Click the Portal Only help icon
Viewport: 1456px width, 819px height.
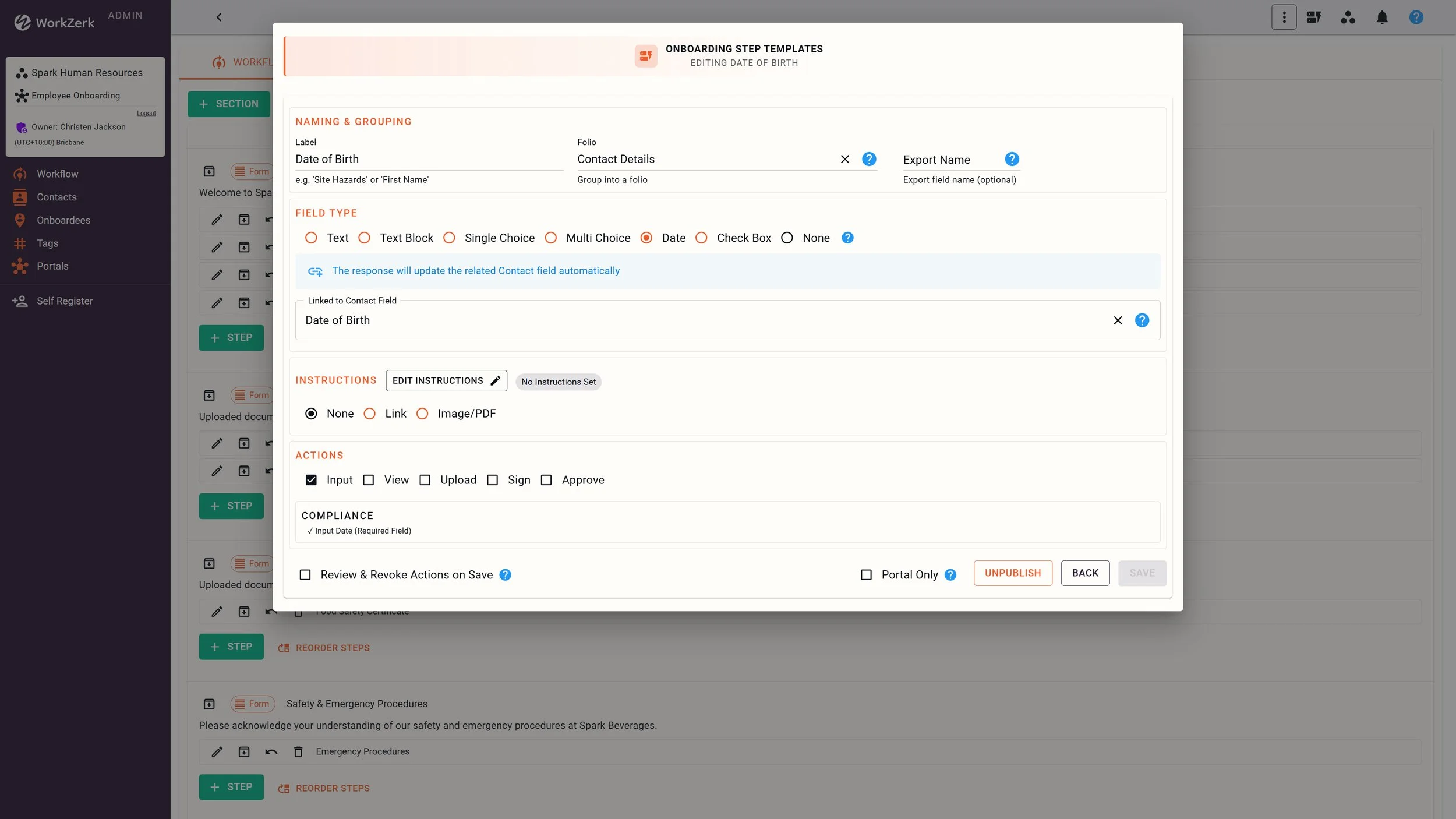[950, 575]
